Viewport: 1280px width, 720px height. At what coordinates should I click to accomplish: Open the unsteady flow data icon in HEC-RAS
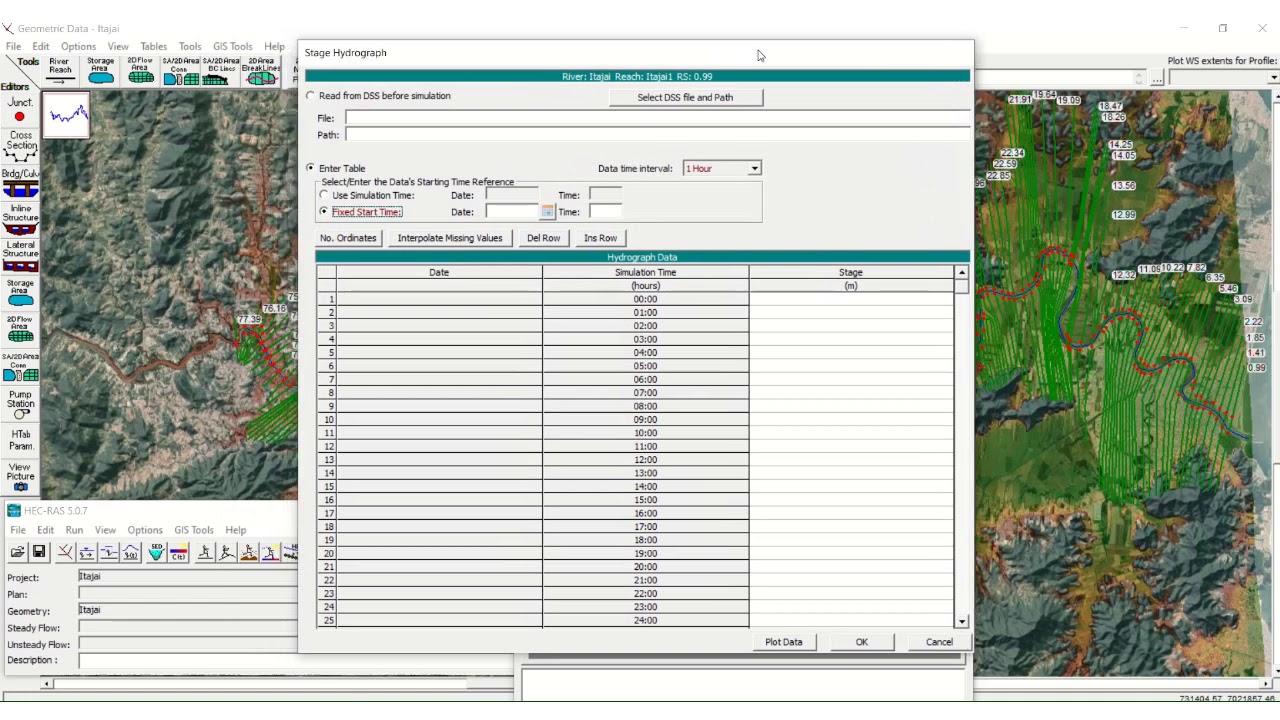(131, 552)
